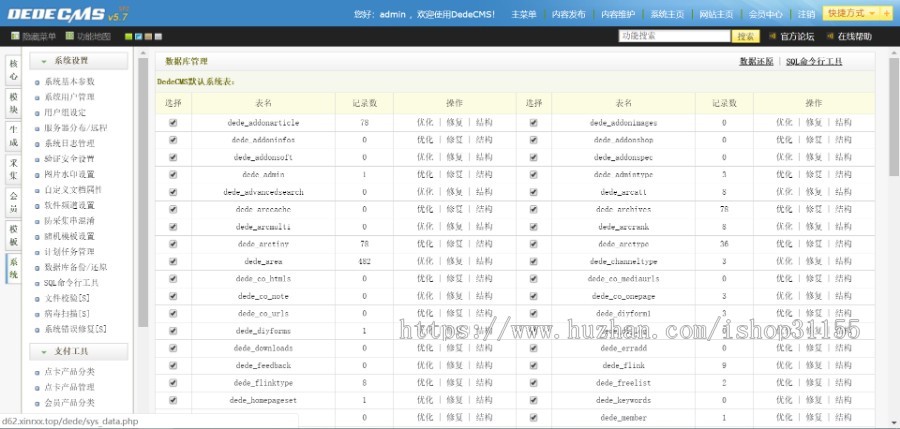Click the 在线帮助 help arrow icon
Image resolution: width=900 pixels, height=429 pixels.
[830, 36]
